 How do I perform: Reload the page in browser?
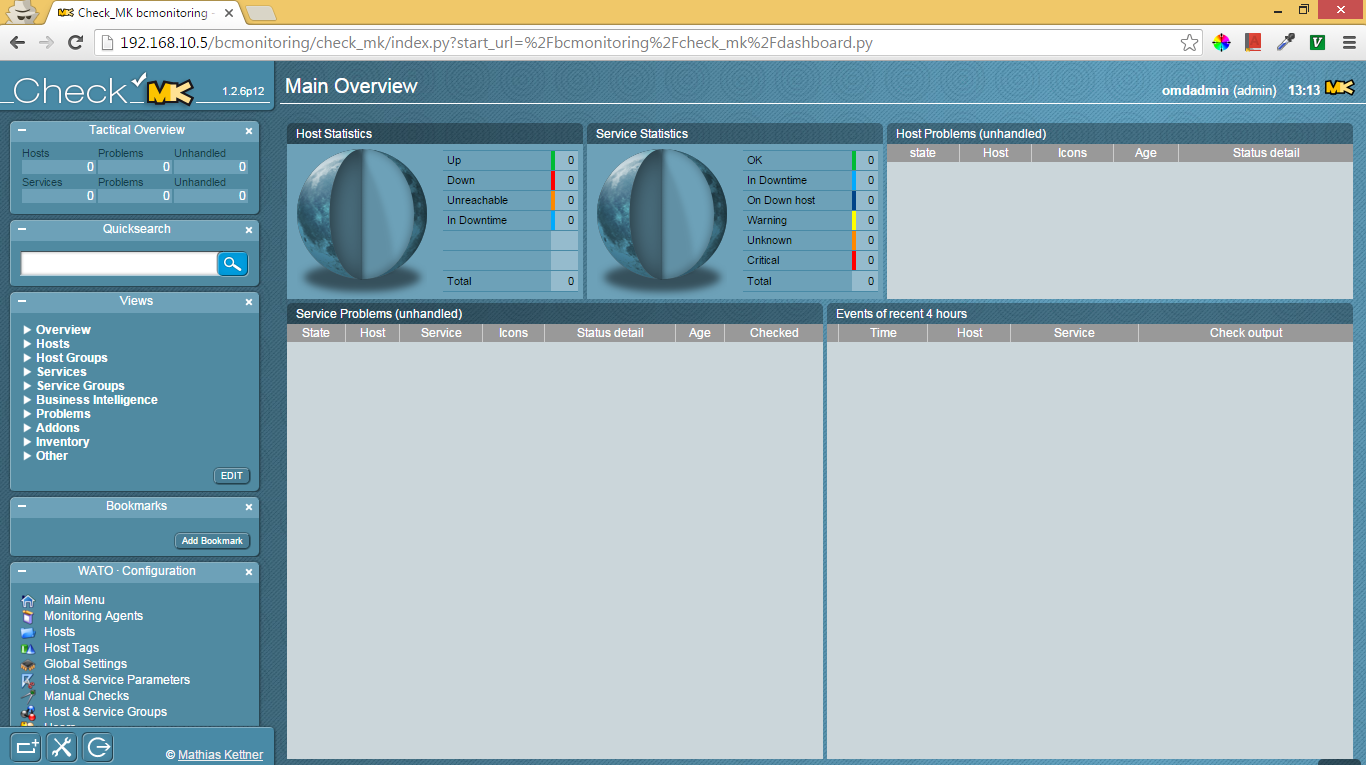point(75,42)
